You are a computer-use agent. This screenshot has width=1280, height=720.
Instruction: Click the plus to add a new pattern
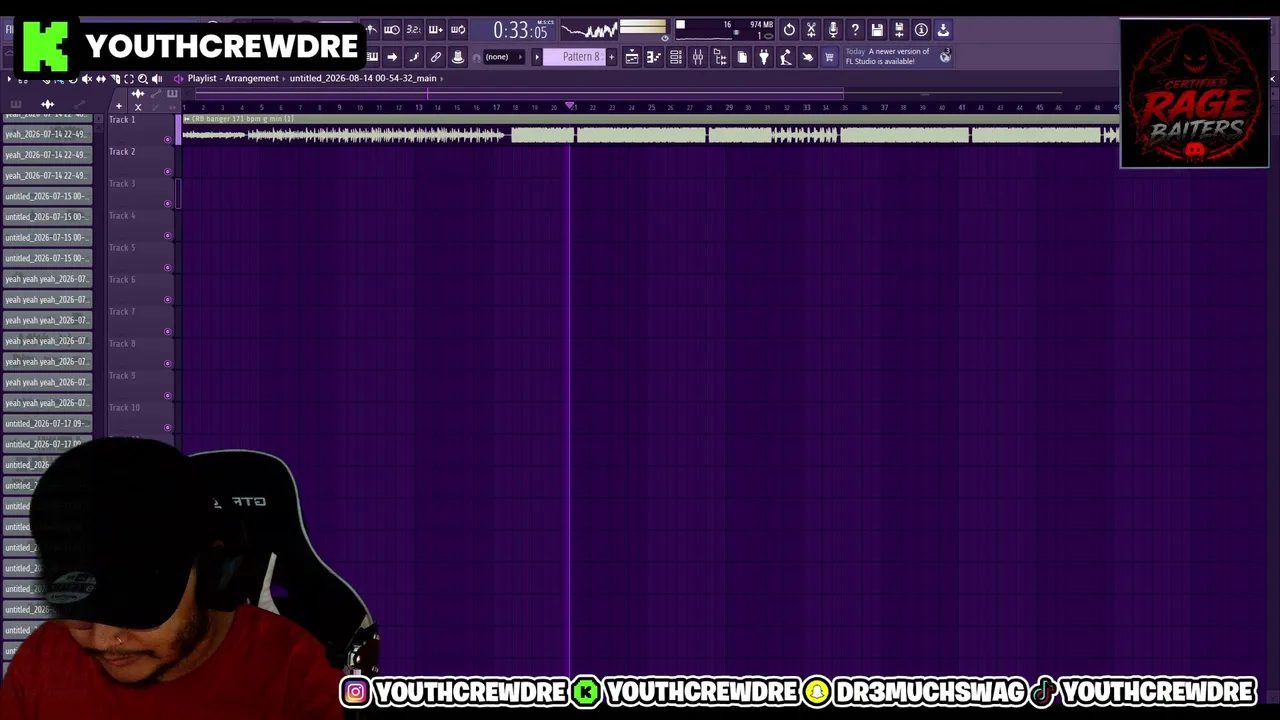(x=612, y=57)
